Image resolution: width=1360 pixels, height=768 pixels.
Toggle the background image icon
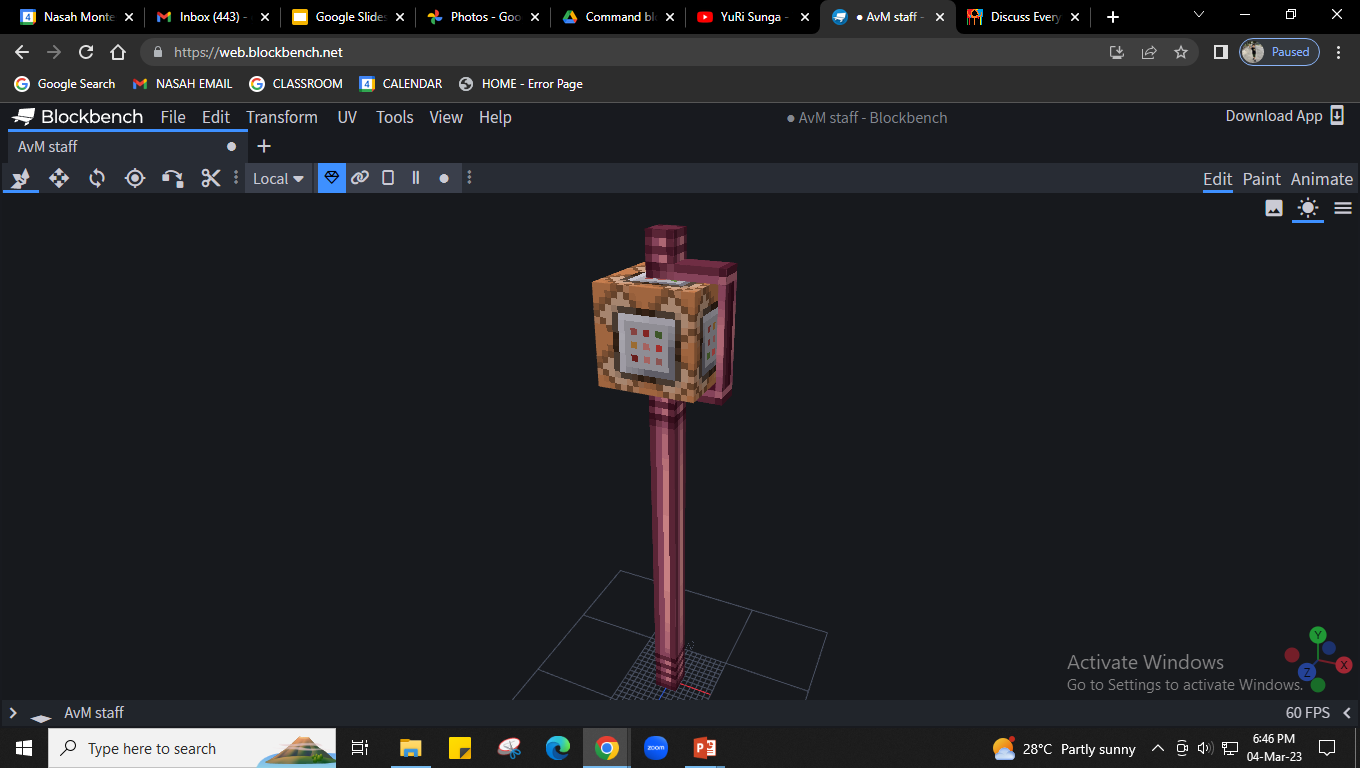coord(1273,208)
